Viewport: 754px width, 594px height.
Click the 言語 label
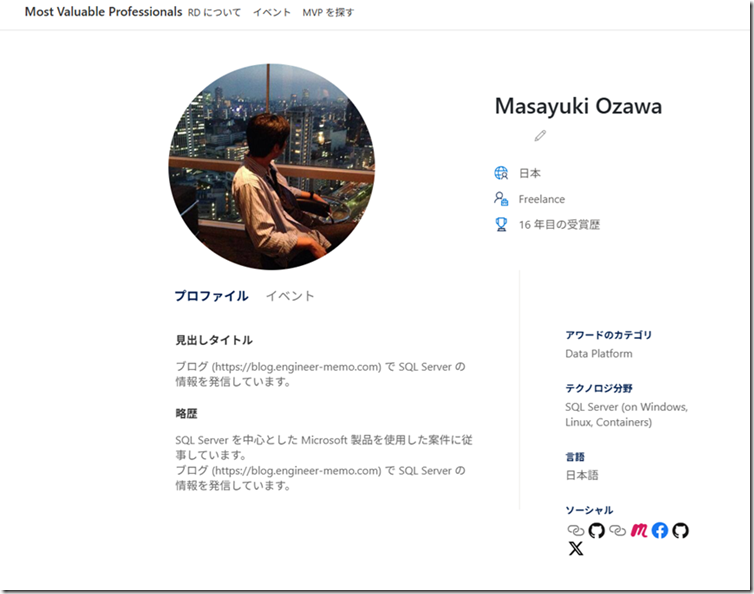pos(575,457)
